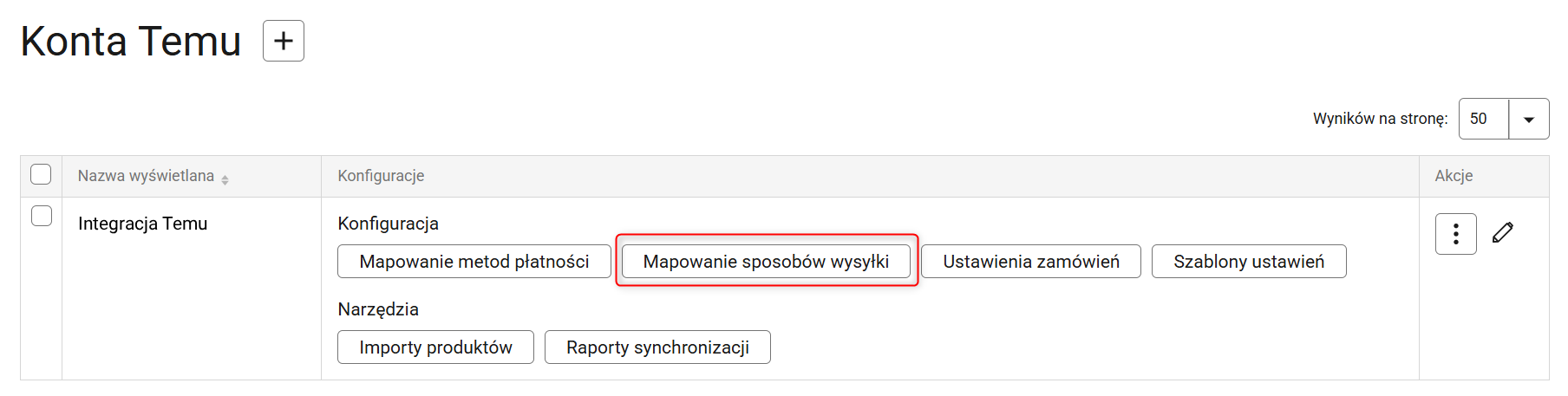Click the Konta Temu page title

pyautogui.click(x=131, y=42)
